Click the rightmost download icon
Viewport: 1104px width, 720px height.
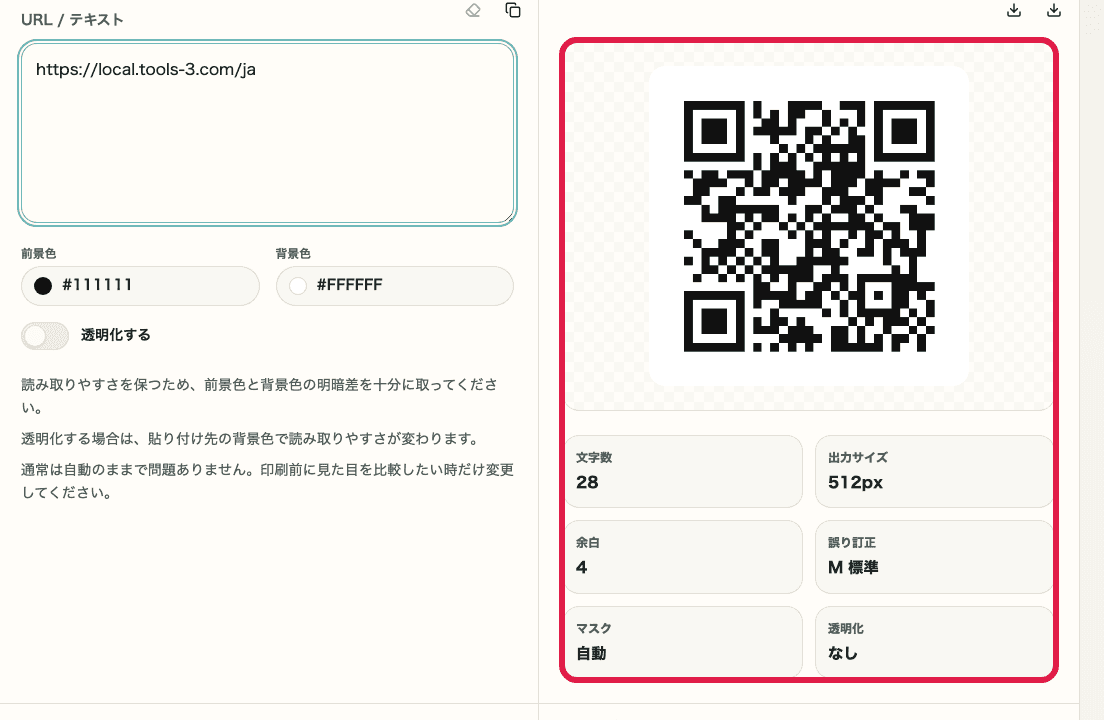coord(1052,10)
